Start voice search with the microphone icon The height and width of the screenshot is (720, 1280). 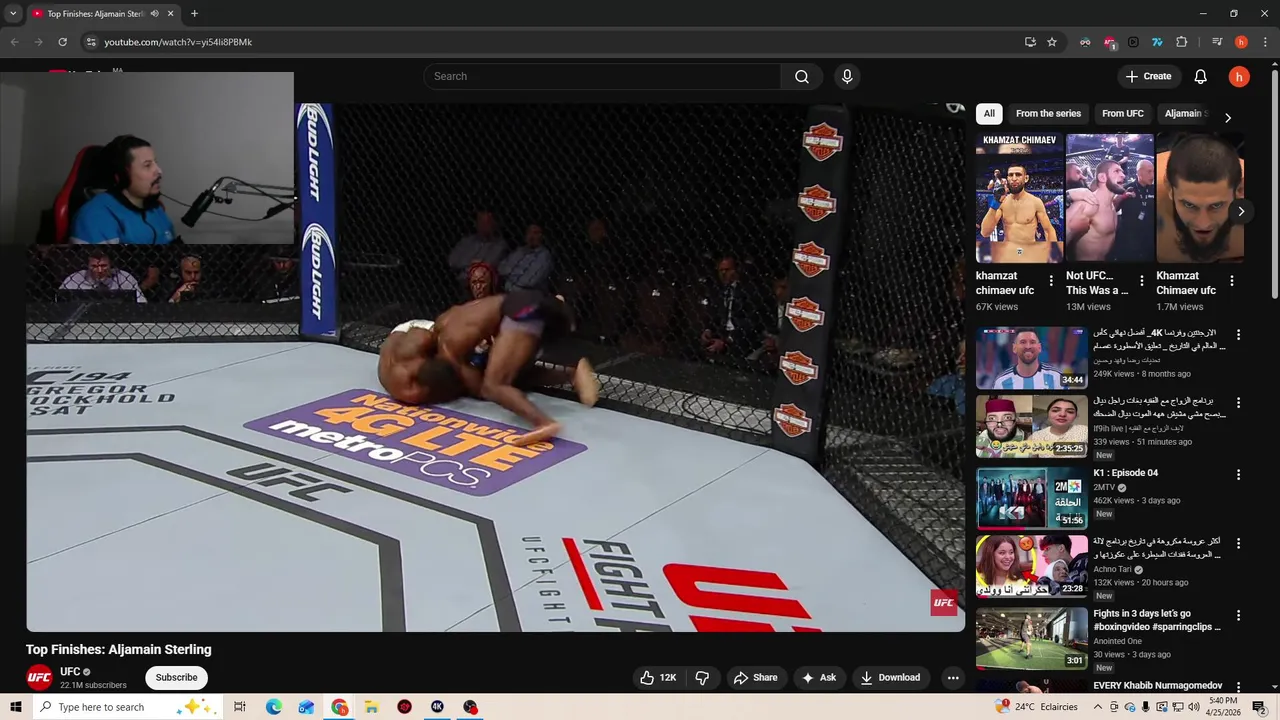click(x=847, y=77)
